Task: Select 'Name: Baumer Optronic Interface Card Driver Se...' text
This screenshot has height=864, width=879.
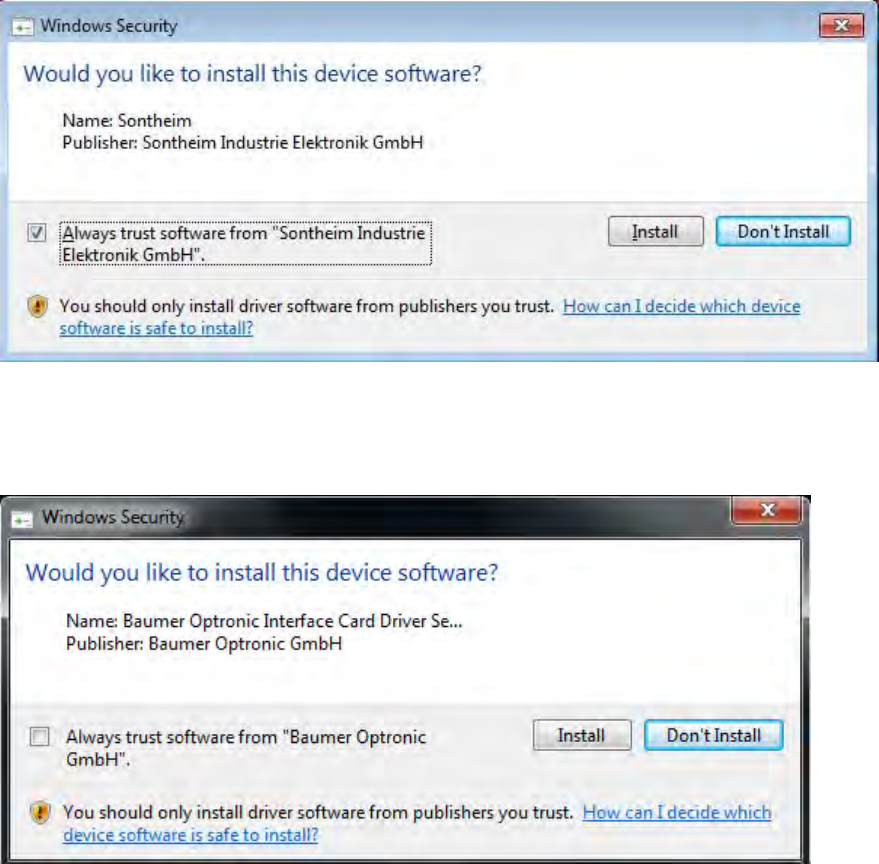Action: (x=264, y=621)
